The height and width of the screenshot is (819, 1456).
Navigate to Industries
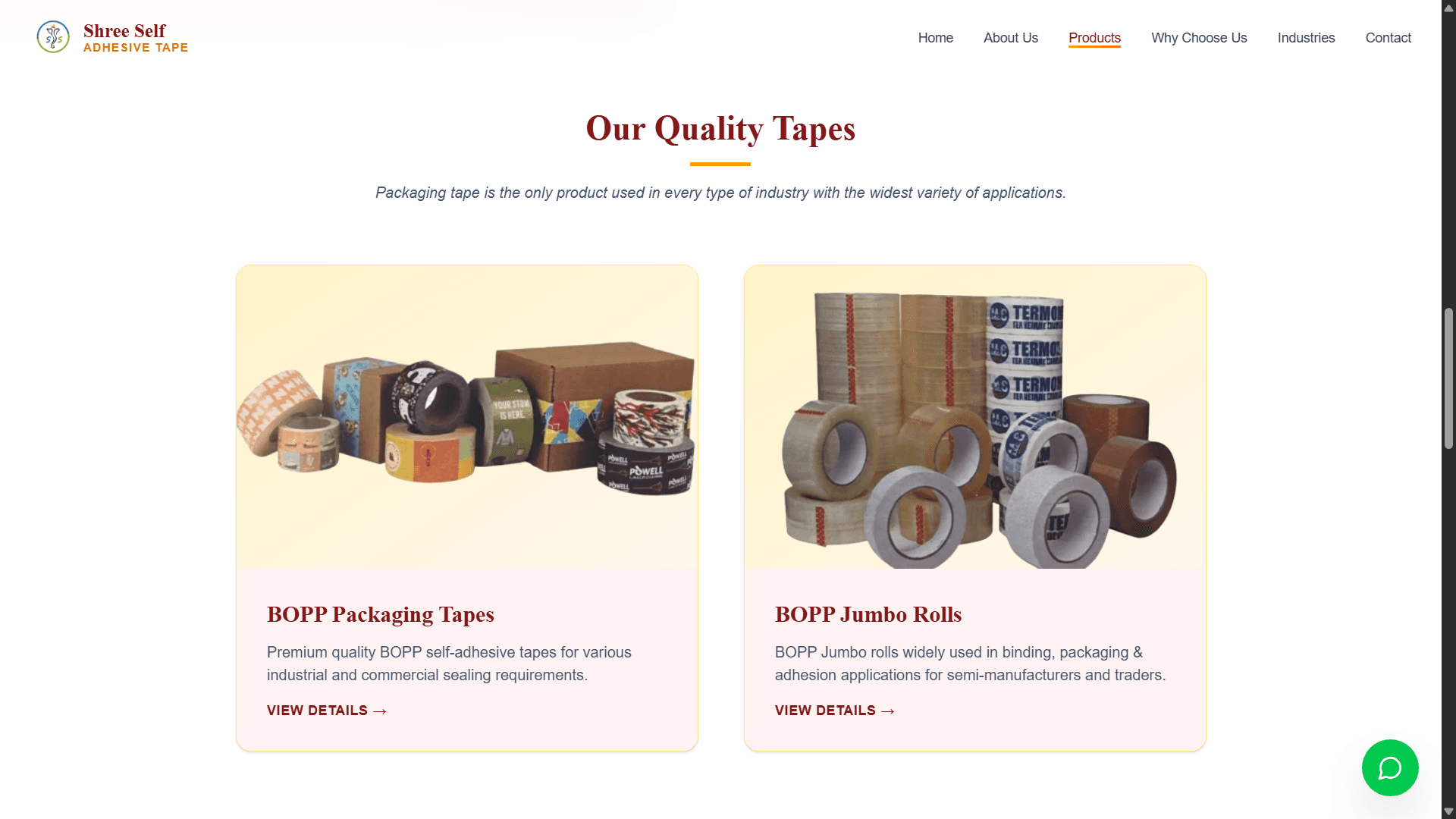pyautogui.click(x=1306, y=38)
